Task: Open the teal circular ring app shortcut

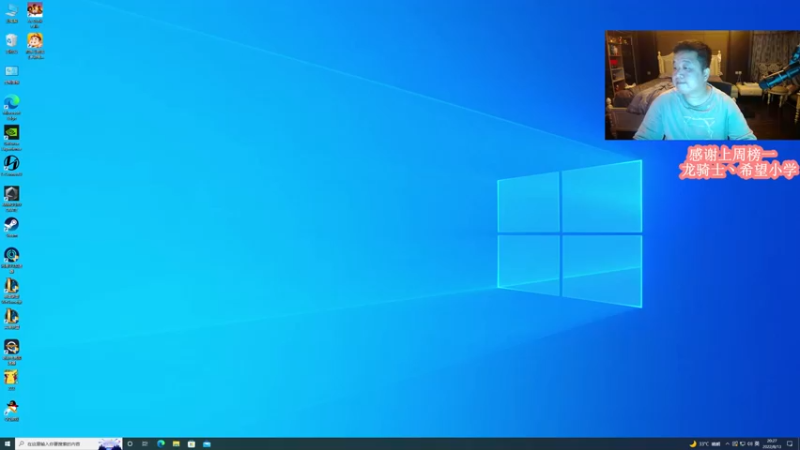Action: tap(11, 260)
